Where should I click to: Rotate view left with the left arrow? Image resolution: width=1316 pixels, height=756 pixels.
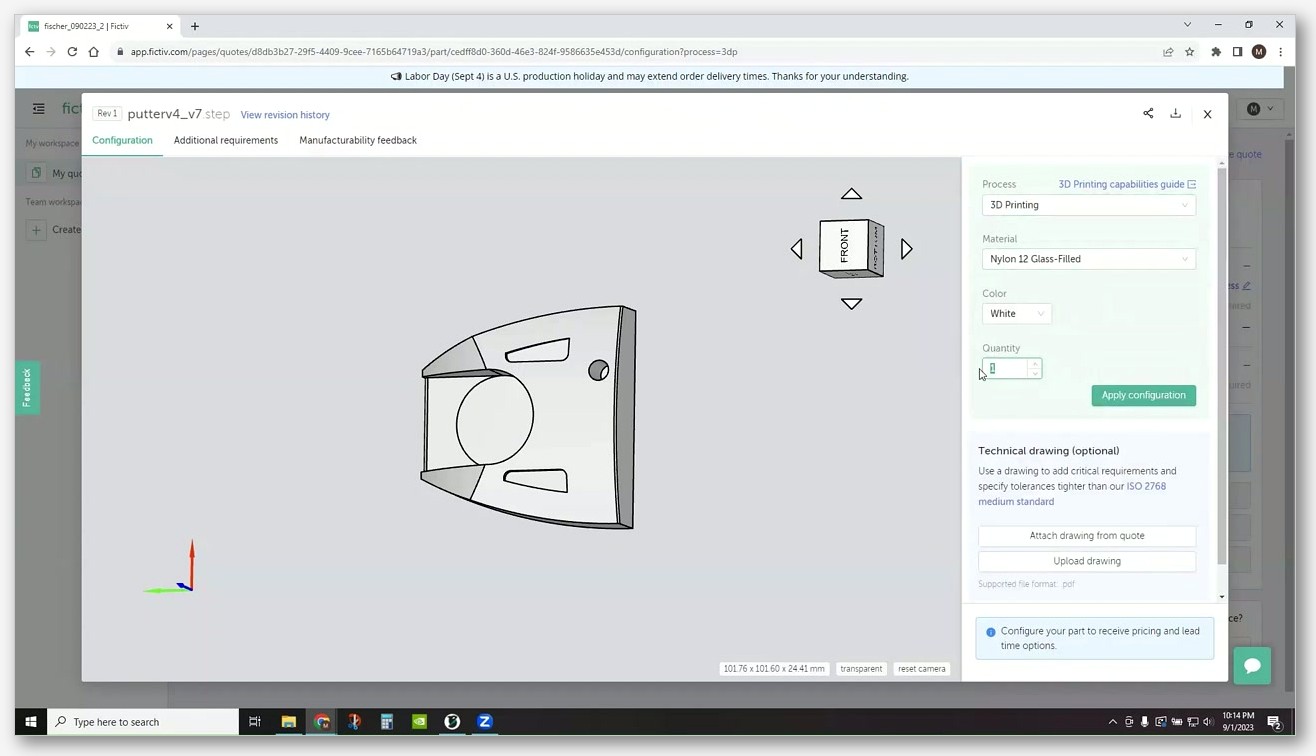pos(797,249)
